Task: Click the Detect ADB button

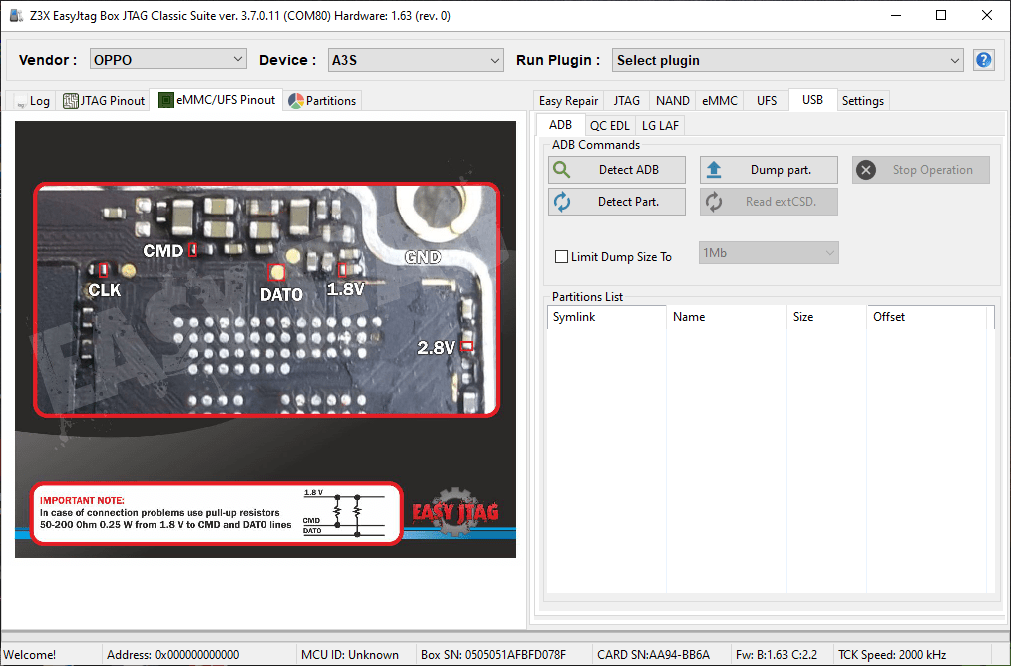Action: 617,170
